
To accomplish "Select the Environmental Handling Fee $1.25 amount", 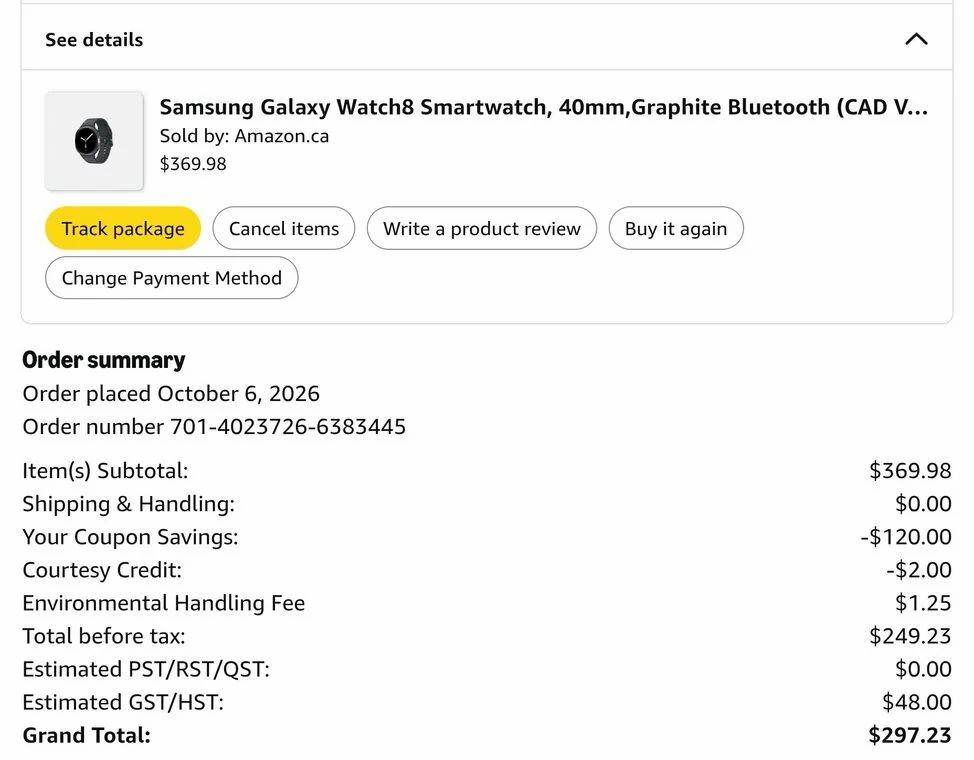I will (923, 603).
